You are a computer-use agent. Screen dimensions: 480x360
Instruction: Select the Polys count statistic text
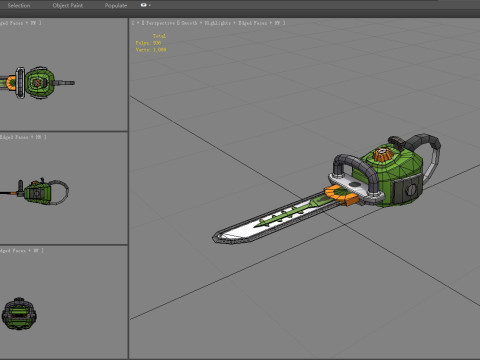tap(148, 43)
